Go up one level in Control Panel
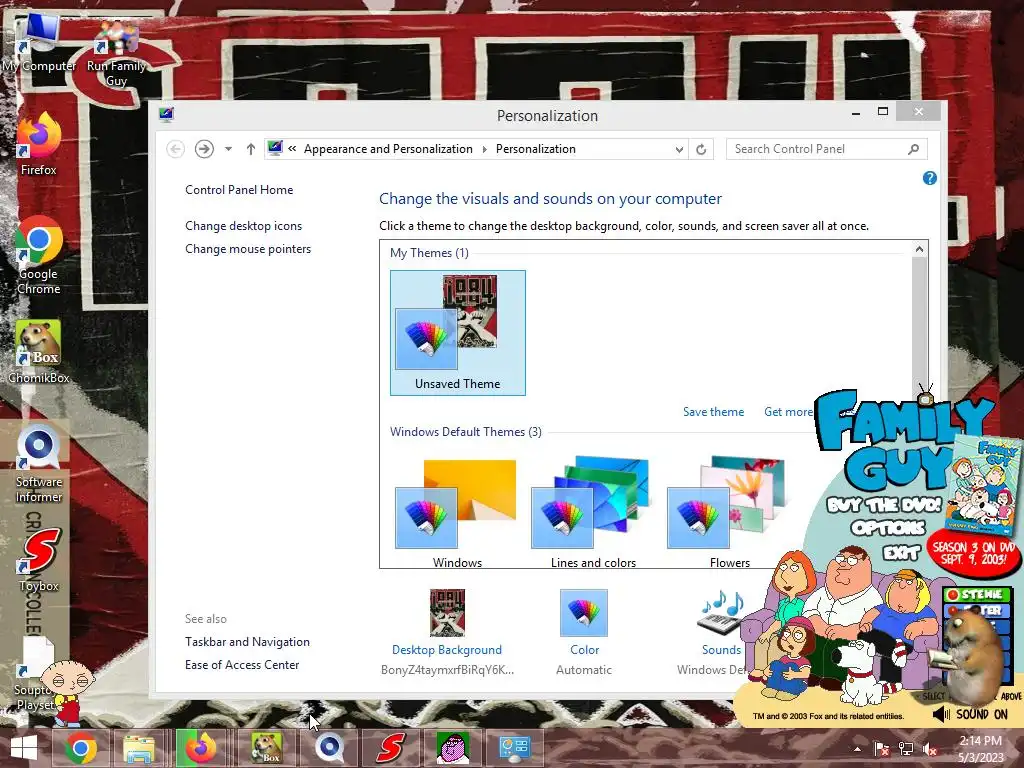 [251, 149]
